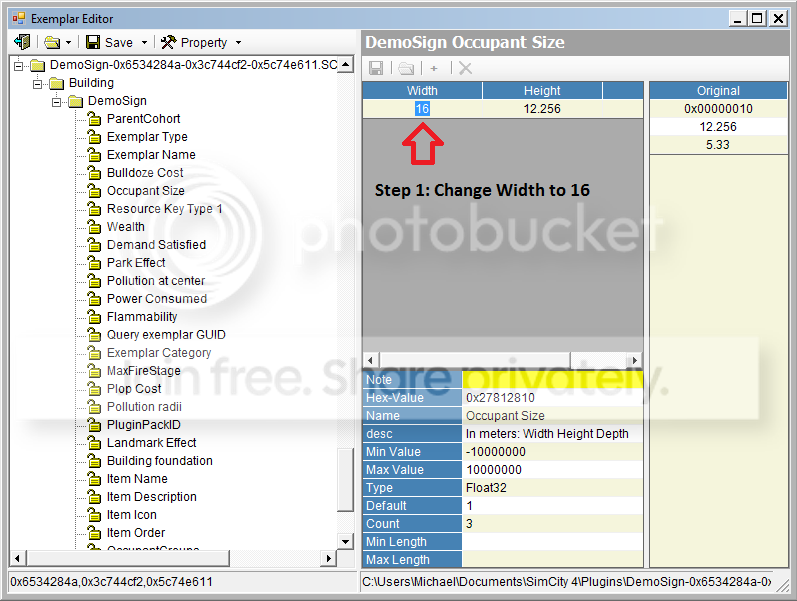Select the Flammability property

tap(142, 317)
